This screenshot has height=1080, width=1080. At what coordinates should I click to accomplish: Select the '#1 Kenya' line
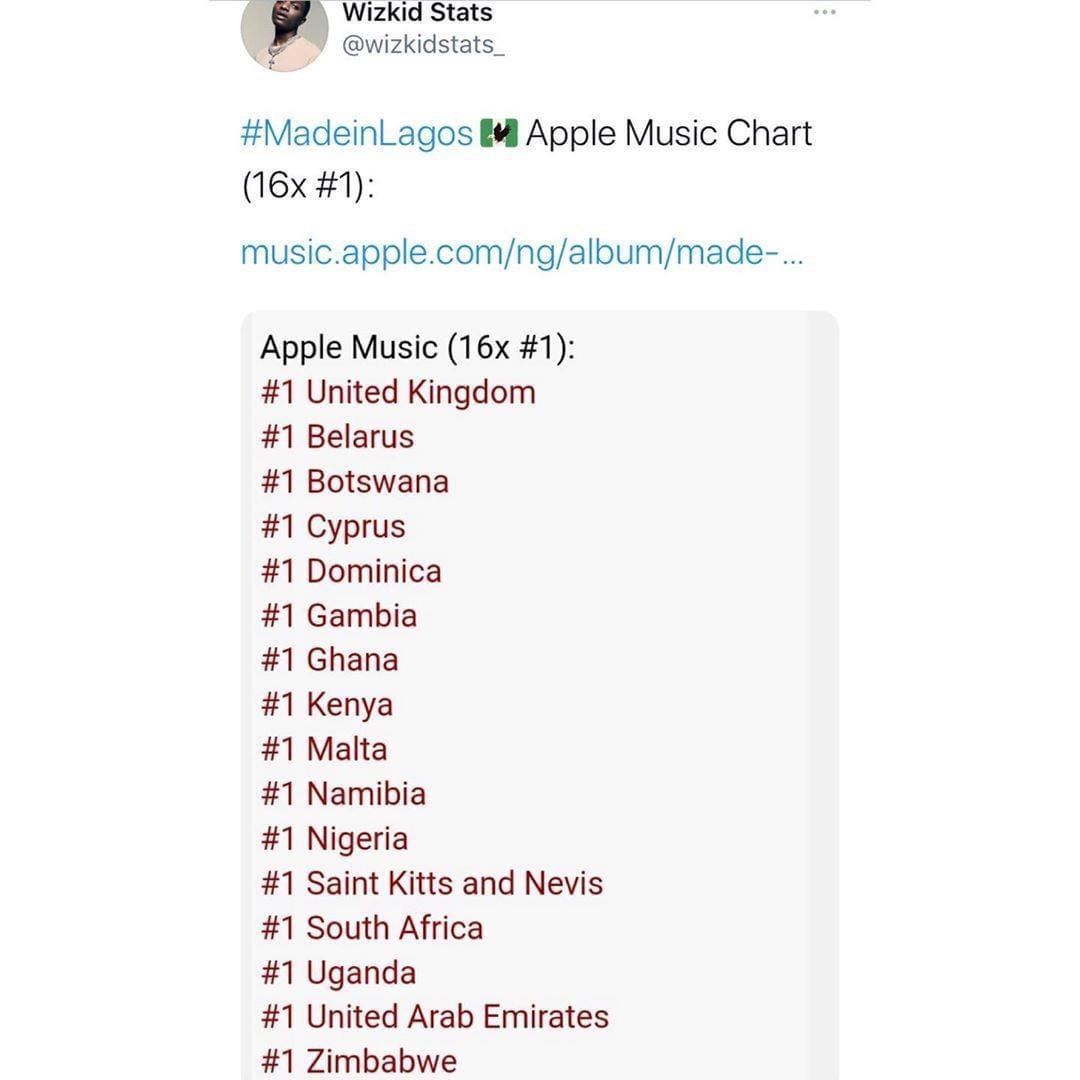[x=327, y=705]
